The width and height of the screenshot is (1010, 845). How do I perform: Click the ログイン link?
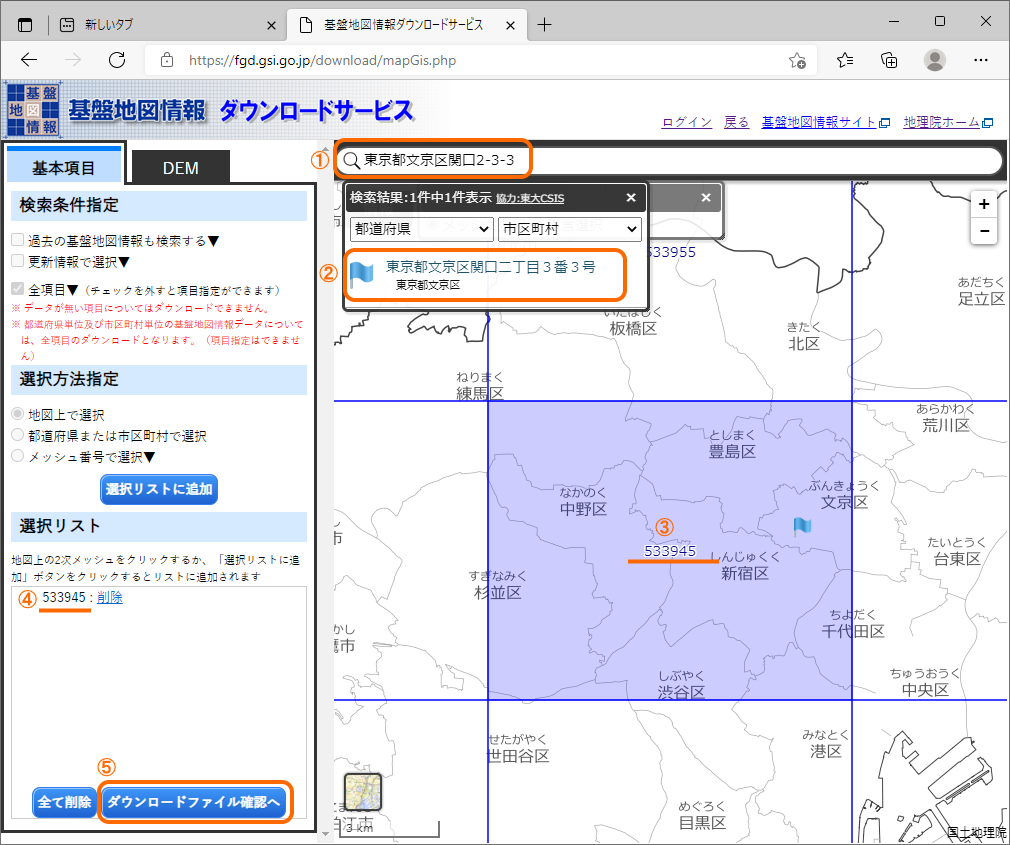point(687,122)
